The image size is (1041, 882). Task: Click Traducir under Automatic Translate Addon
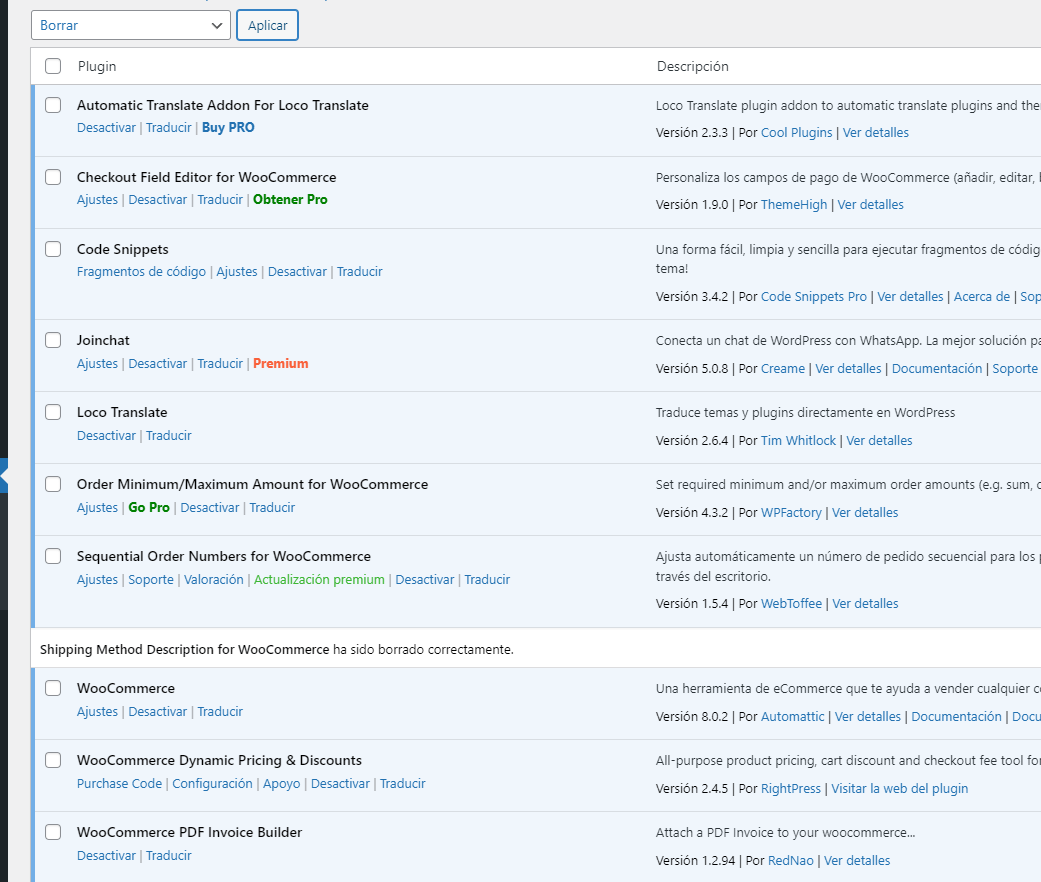(x=169, y=127)
